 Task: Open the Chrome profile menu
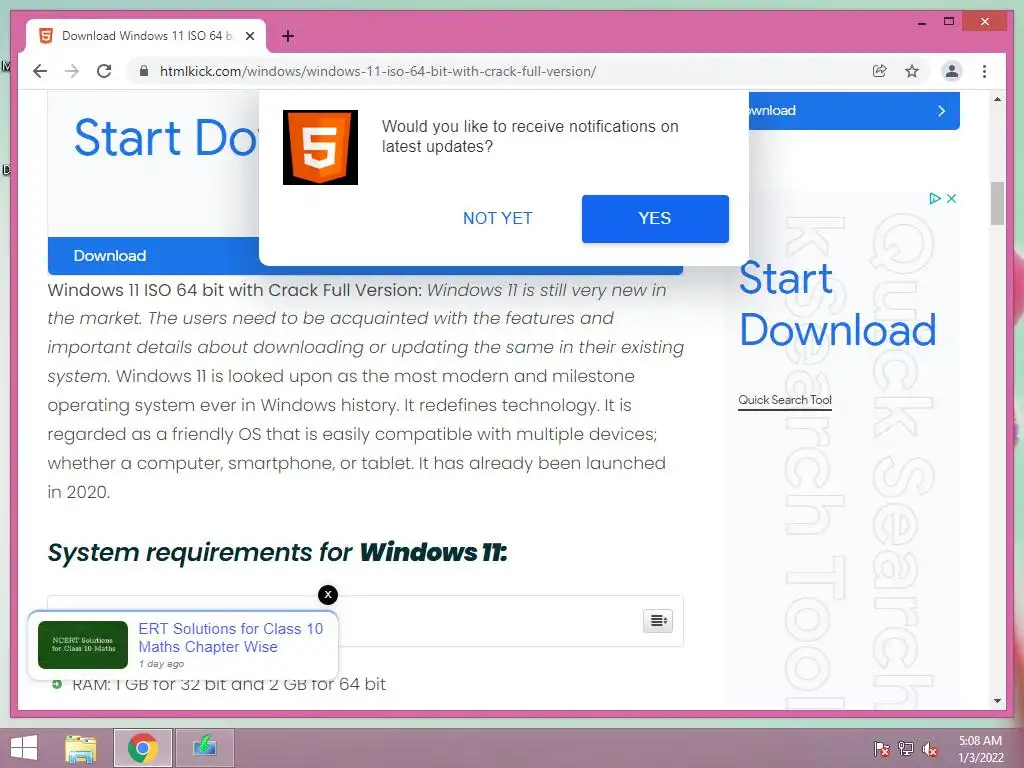click(952, 71)
